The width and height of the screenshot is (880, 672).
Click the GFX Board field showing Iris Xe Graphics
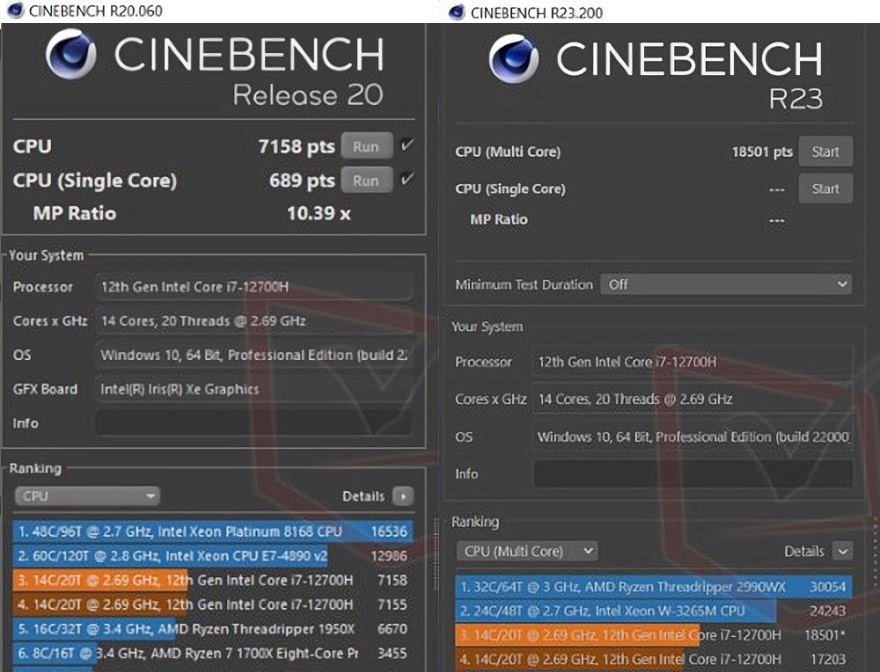click(x=254, y=389)
